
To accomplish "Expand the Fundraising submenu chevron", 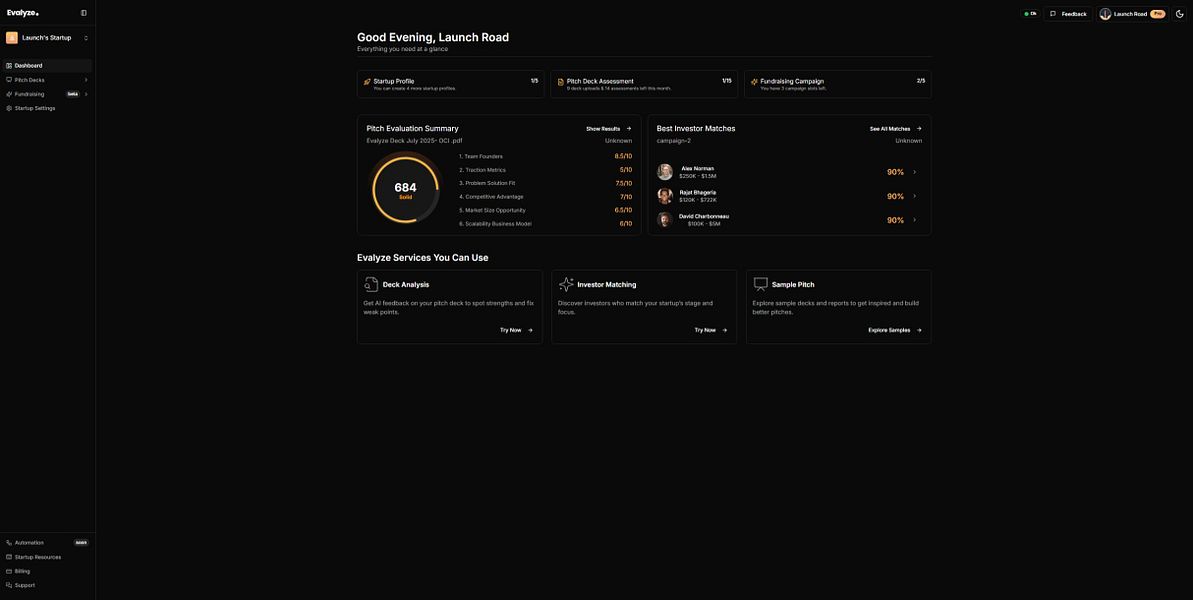I will (86, 94).
